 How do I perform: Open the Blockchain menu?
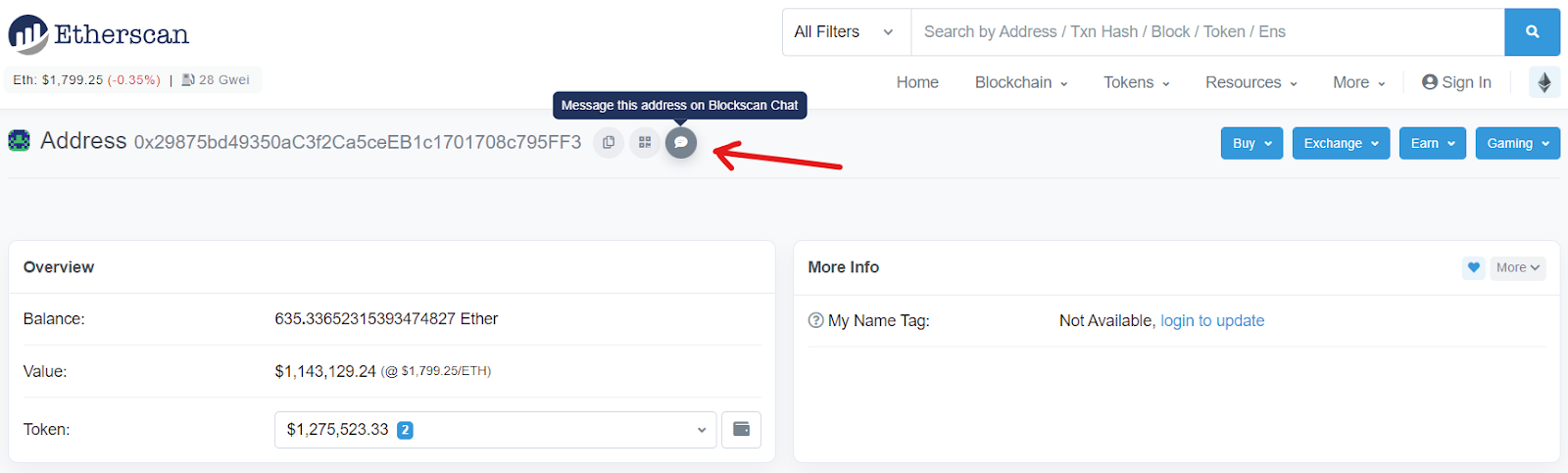coord(1020,82)
